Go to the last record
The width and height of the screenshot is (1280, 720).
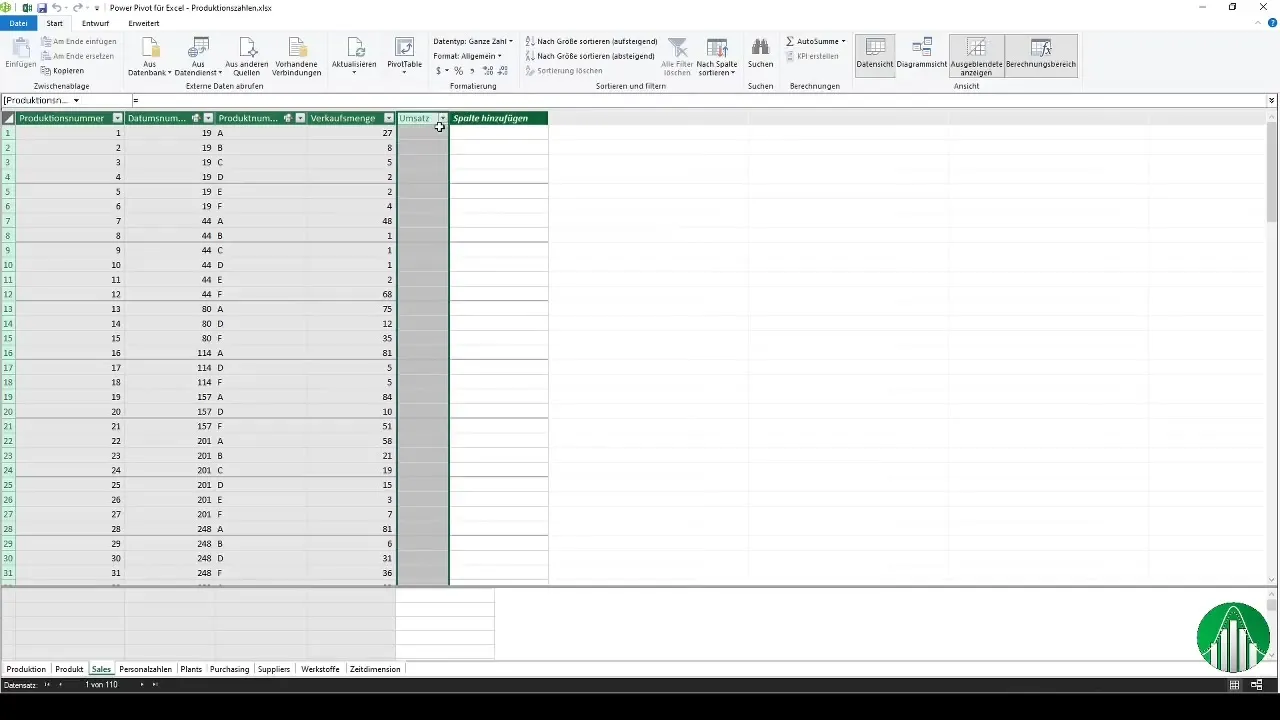[155, 685]
